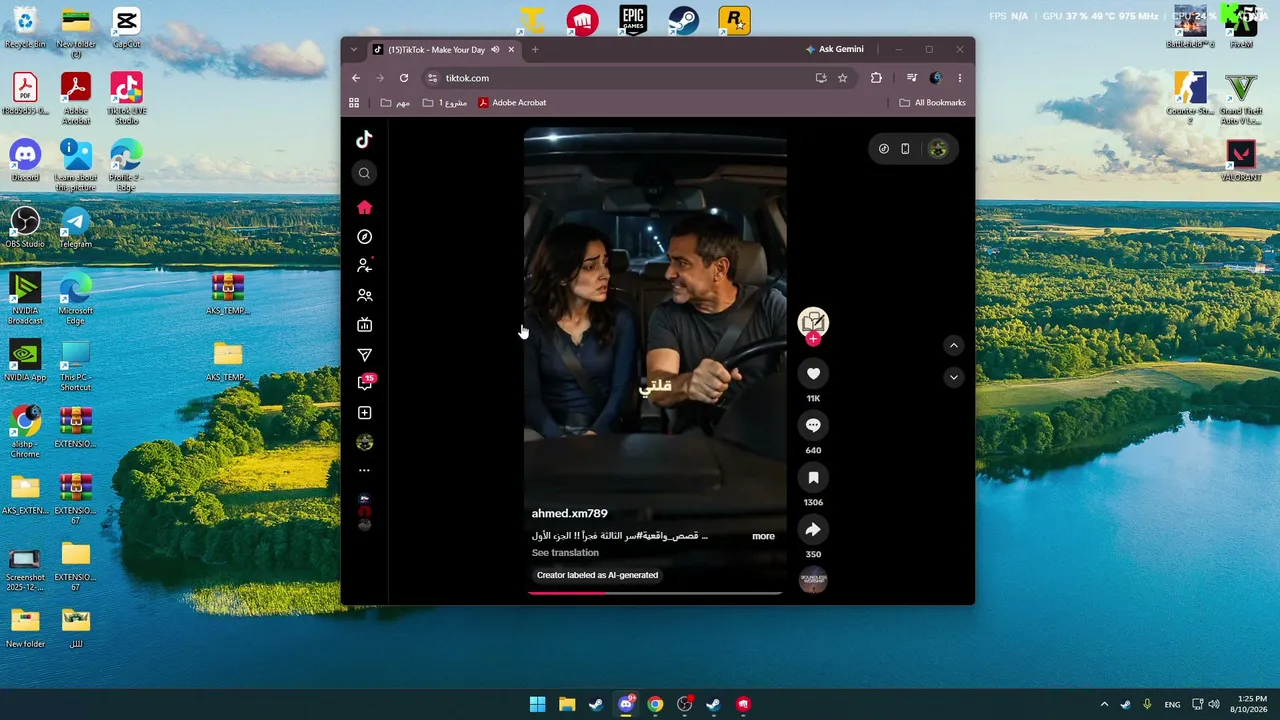
Task: Open the video's comments
Action: click(x=813, y=426)
